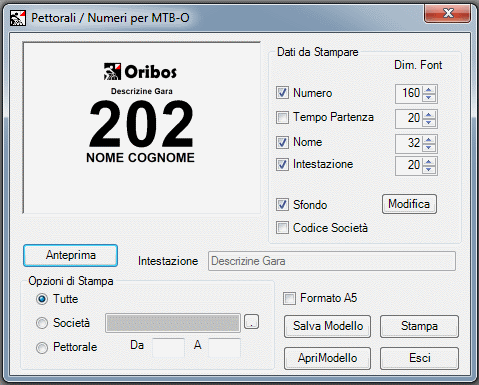Viewport: 479px width, 385px height.
Task: Open the Società browse button with dots
Action: tap(251, 322)
